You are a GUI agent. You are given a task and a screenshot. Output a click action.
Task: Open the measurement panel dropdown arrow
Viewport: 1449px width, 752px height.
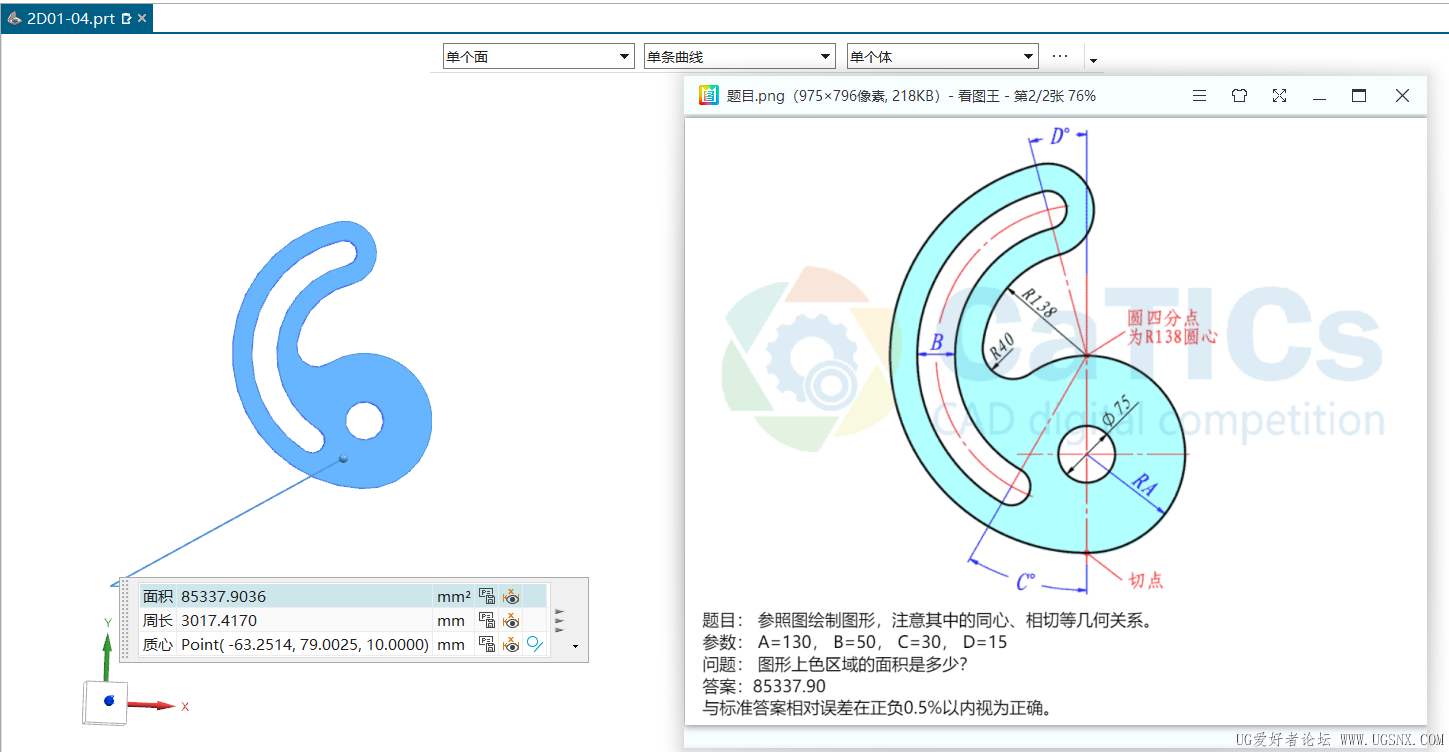(575, 647)
